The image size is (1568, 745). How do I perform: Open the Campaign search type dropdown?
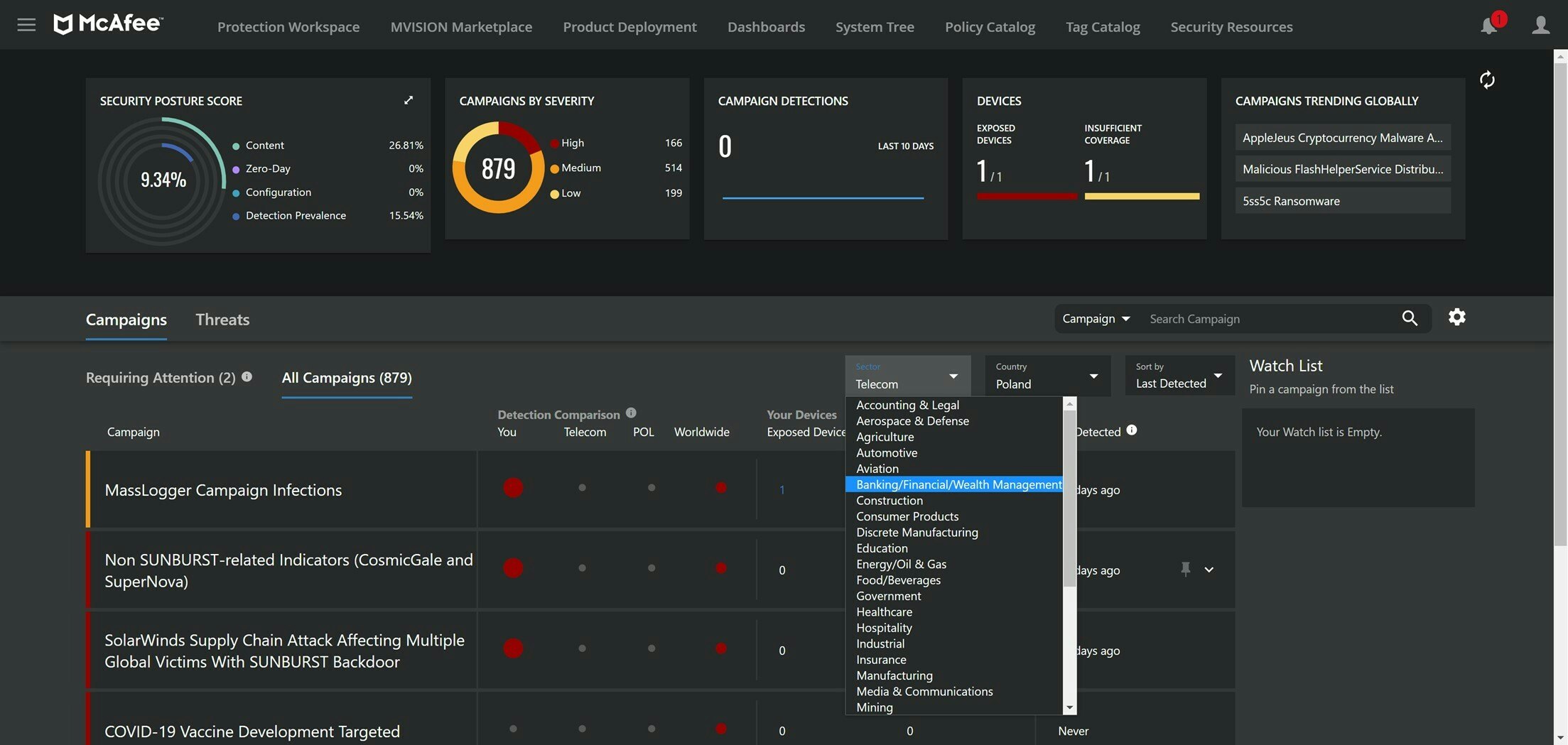point(1096,319)
